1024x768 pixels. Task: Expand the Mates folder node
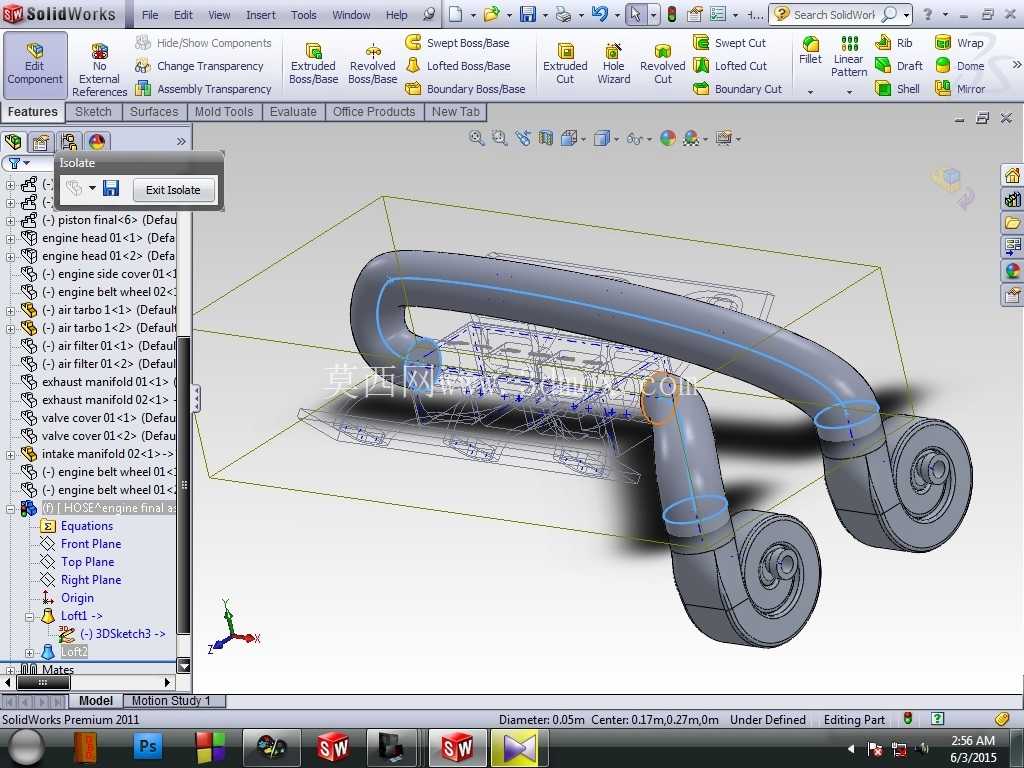10,670
